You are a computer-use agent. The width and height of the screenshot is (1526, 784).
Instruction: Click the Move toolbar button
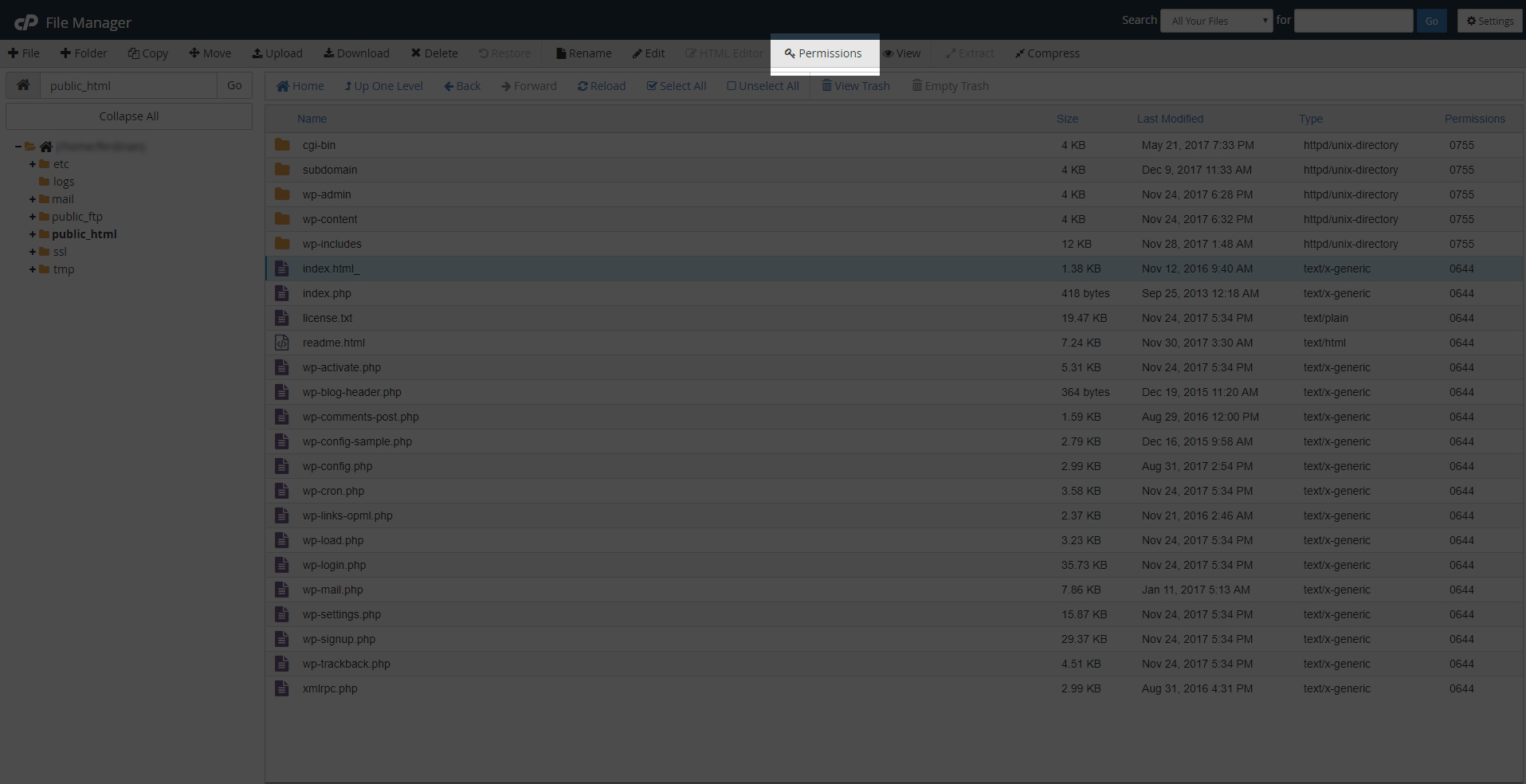[210, 53]
